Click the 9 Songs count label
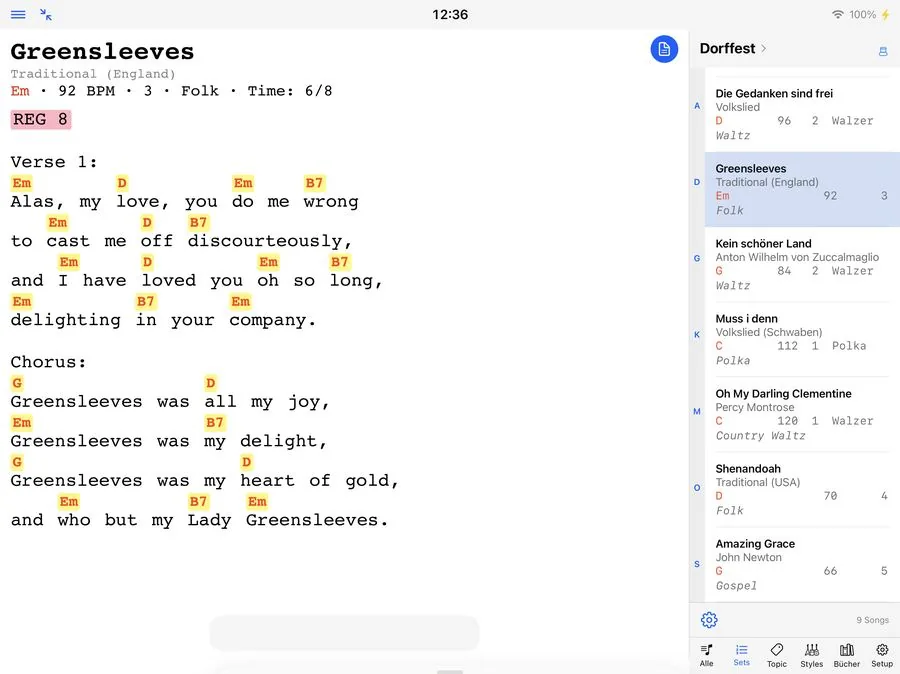 coord(872,620)
